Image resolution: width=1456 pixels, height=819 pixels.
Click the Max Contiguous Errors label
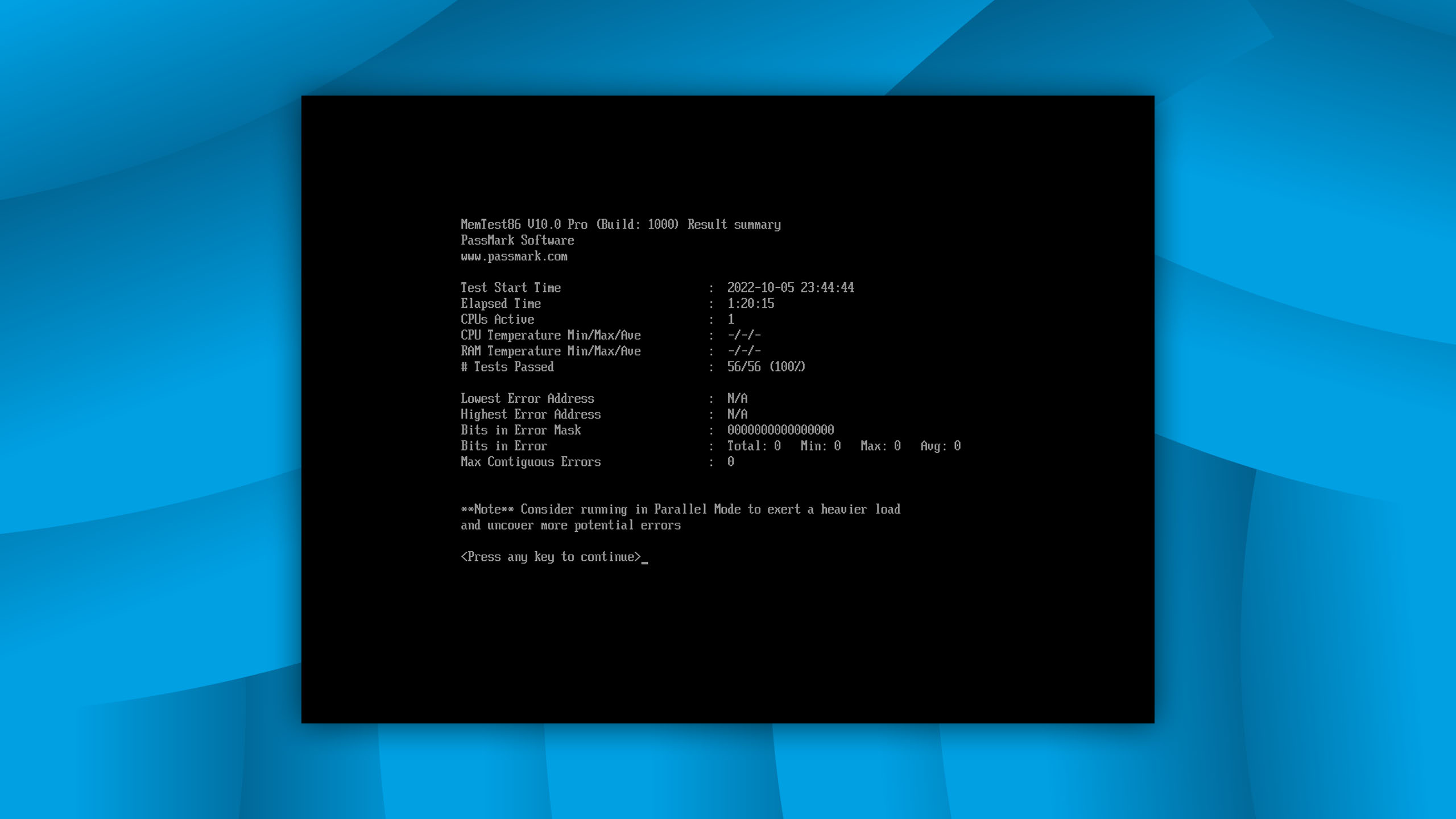[x=531, y=462]
